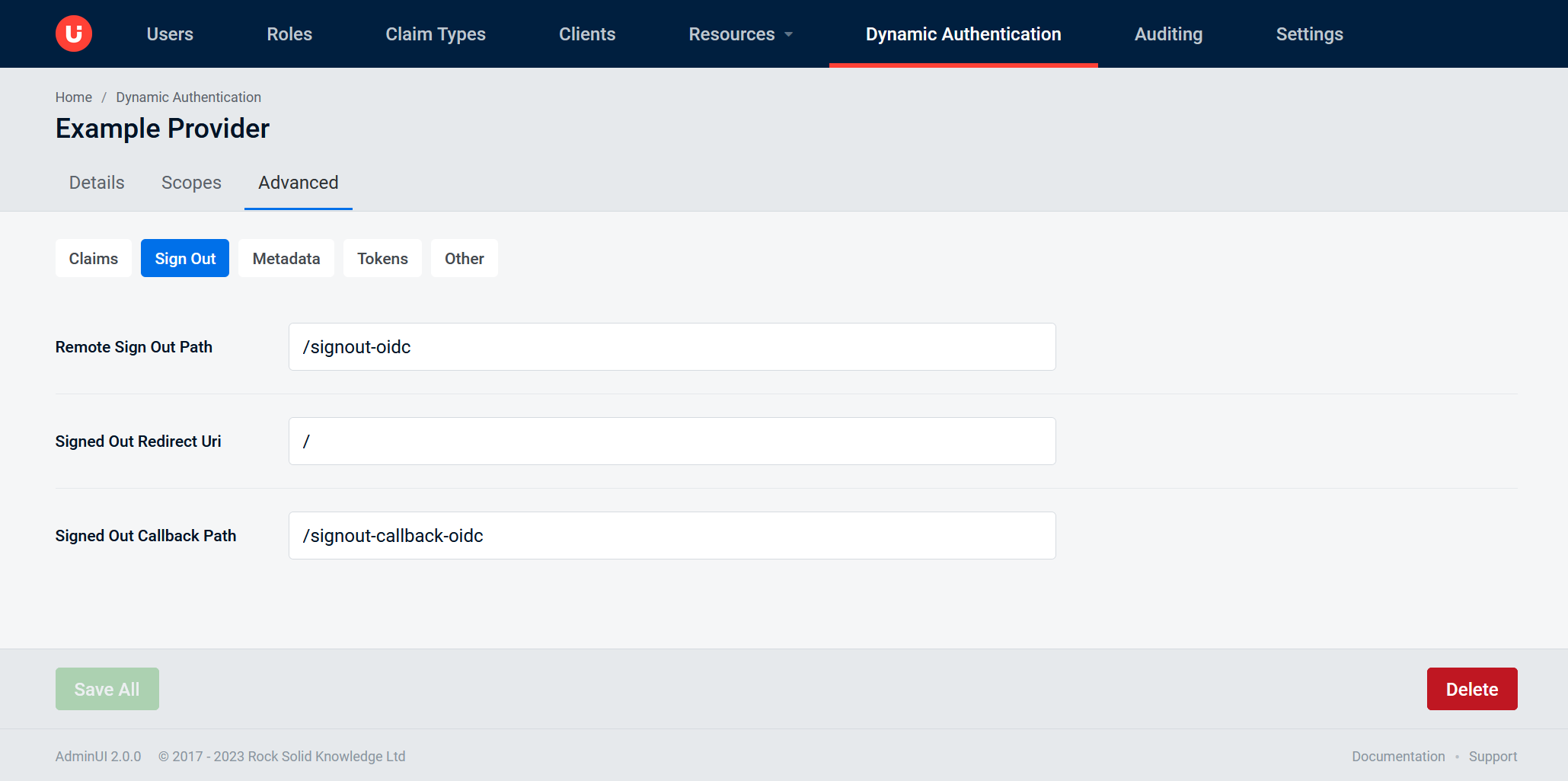Viewport: 1568px width, 781px height.
Task: Click Dynamic Authentication breadcrumb link
Action: click(x=188, y=97)
